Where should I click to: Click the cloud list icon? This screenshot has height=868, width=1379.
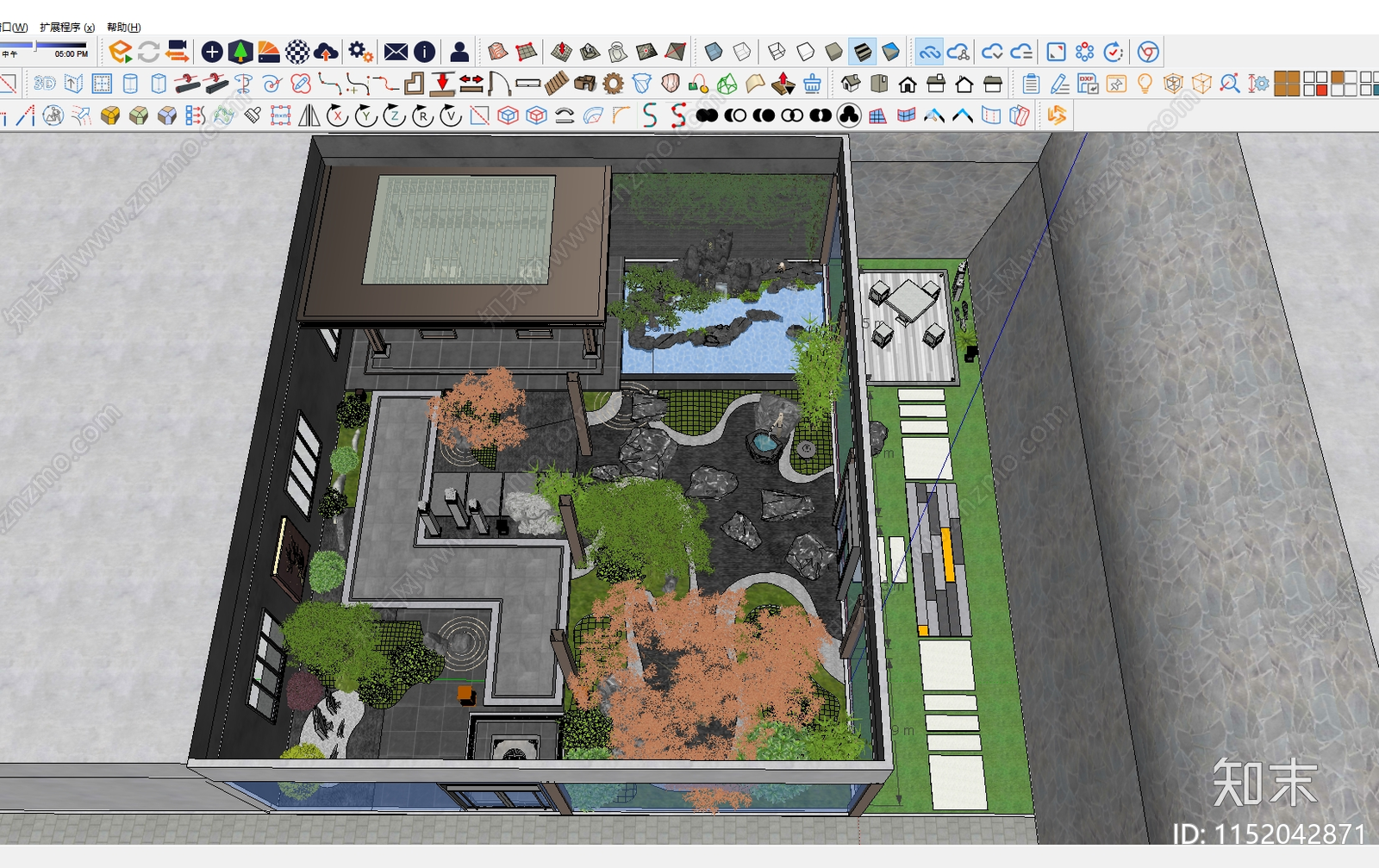point(1021,52)
